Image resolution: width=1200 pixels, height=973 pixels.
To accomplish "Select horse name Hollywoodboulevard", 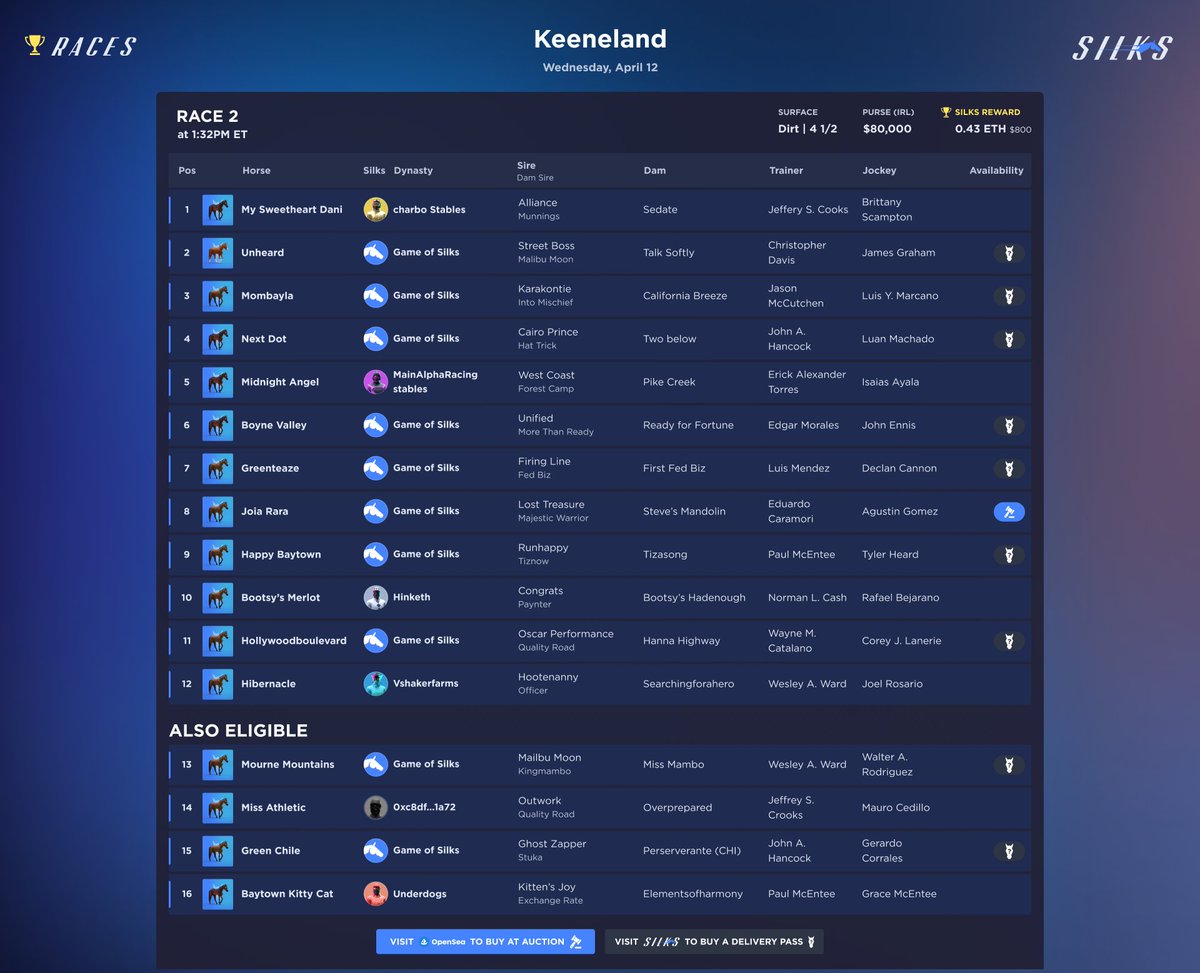I will pyautogui.click(x=294, y=640).
